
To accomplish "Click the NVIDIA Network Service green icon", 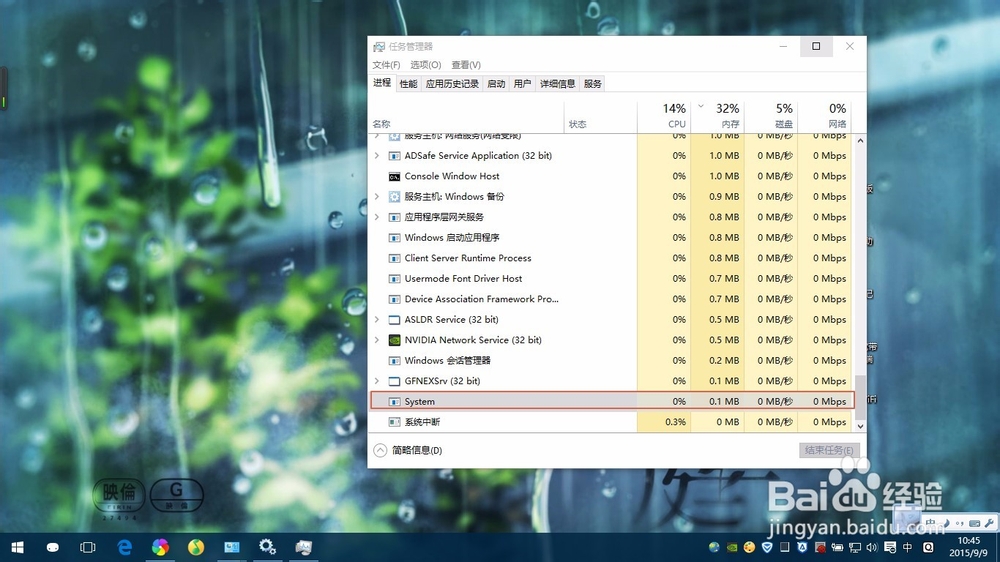I will pyautogui.click(x=394, y=340).
